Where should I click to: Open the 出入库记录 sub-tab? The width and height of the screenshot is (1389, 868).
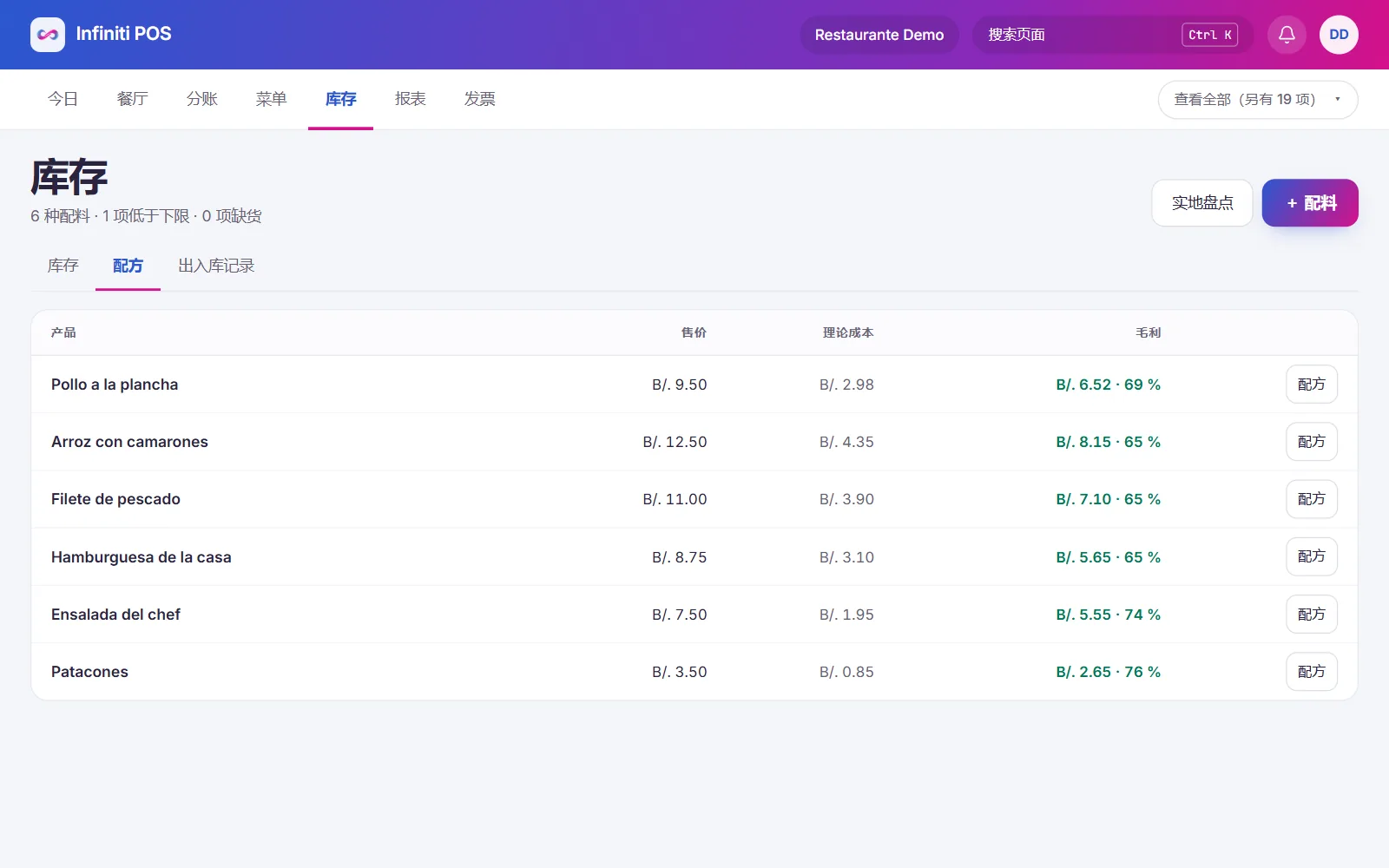pyautogui.click(x=216, y=266)
